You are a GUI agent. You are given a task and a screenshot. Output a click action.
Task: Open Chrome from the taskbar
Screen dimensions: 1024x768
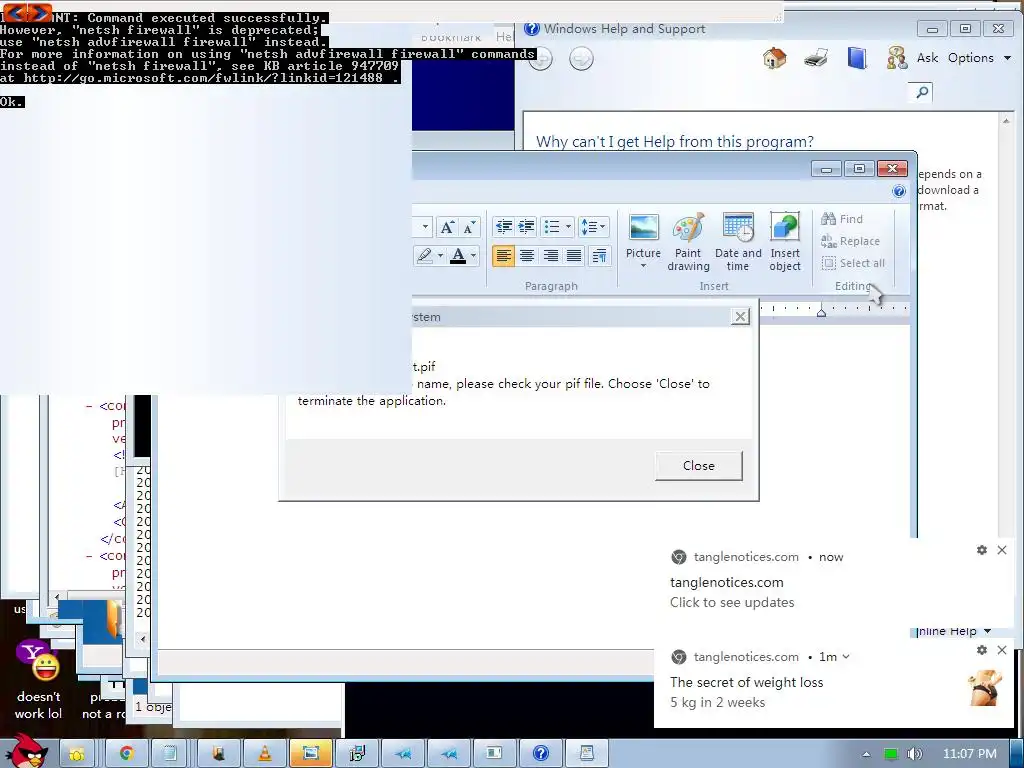126,753
